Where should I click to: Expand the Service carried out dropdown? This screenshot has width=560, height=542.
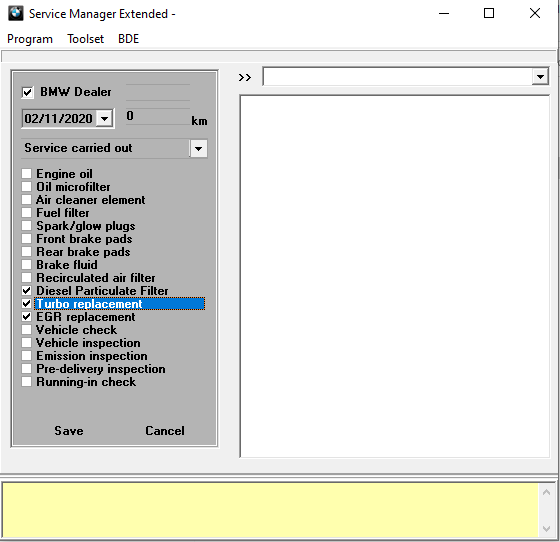(199, 148)
